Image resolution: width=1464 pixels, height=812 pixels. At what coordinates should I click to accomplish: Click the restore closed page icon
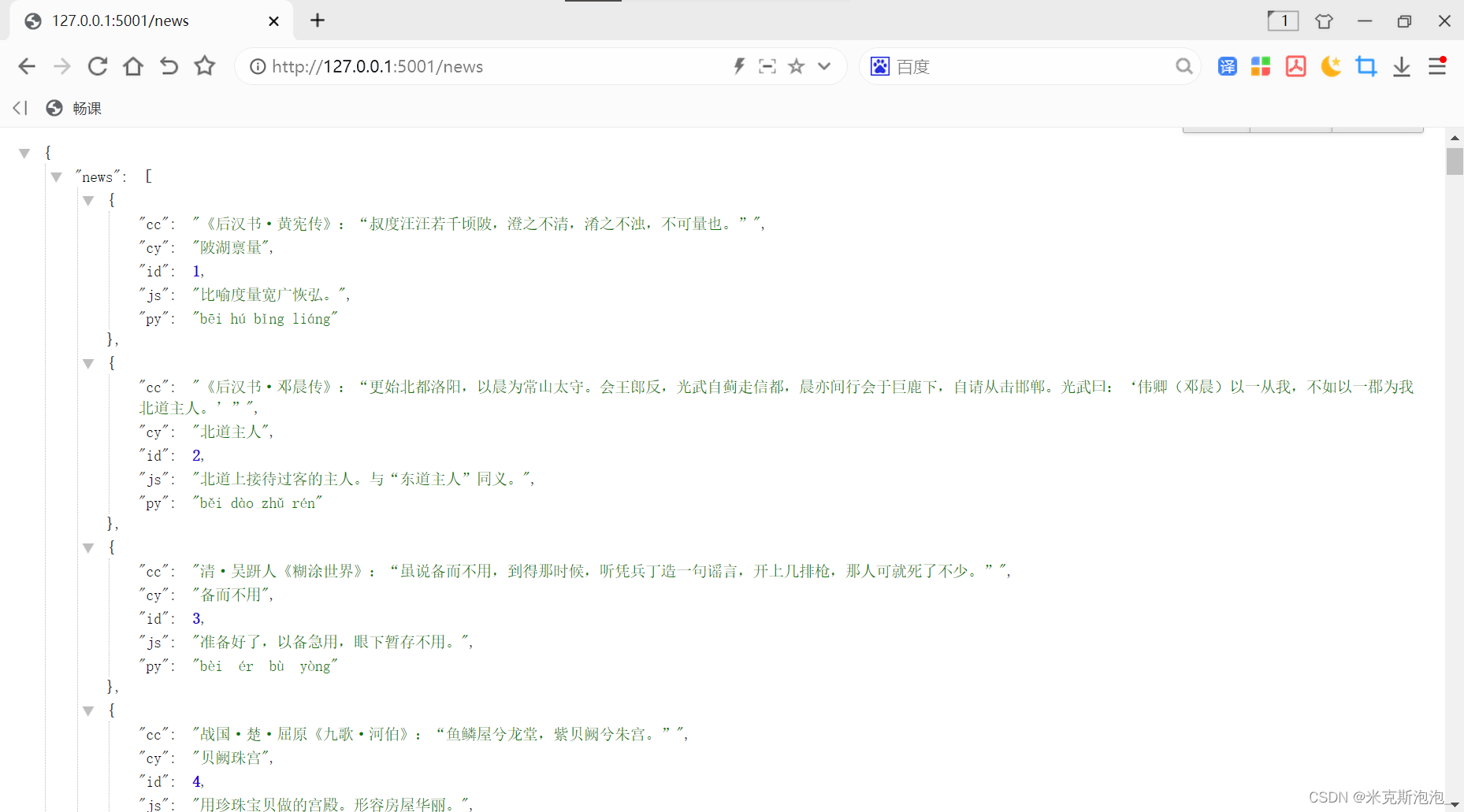[x=168, y=66]
